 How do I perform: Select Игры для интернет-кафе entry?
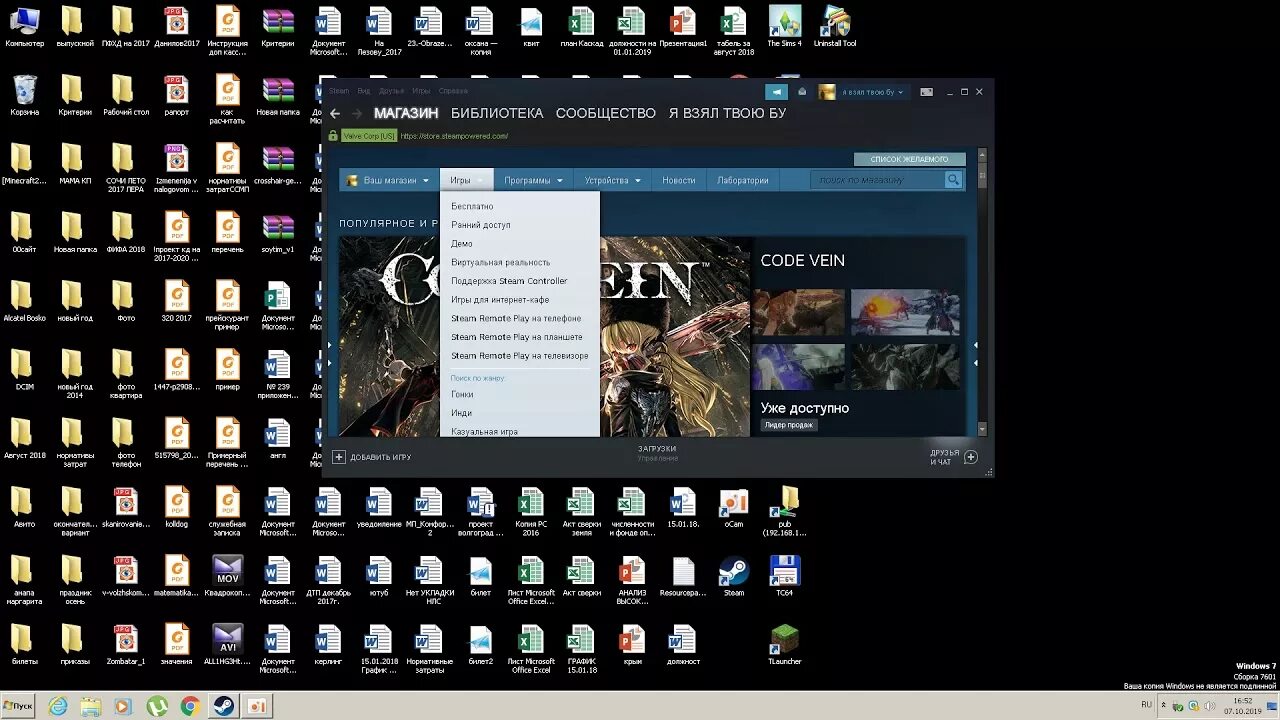click(500, 300)
